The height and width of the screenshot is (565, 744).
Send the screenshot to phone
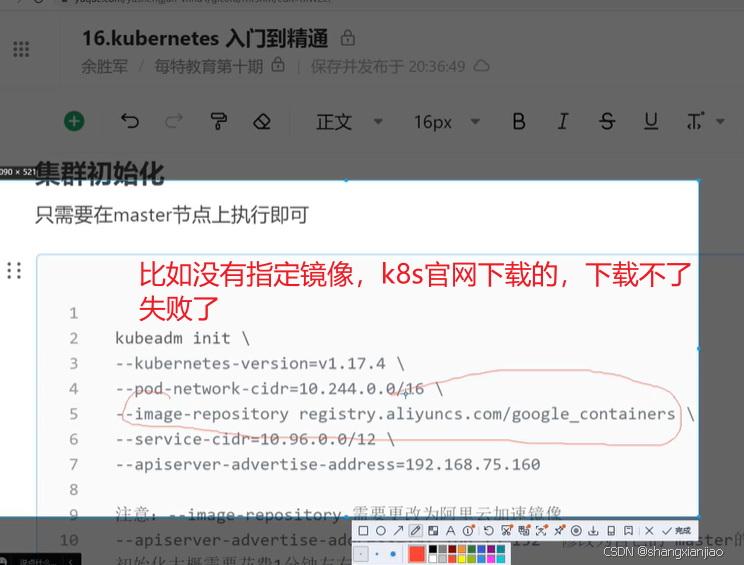(x=611, y=530)
